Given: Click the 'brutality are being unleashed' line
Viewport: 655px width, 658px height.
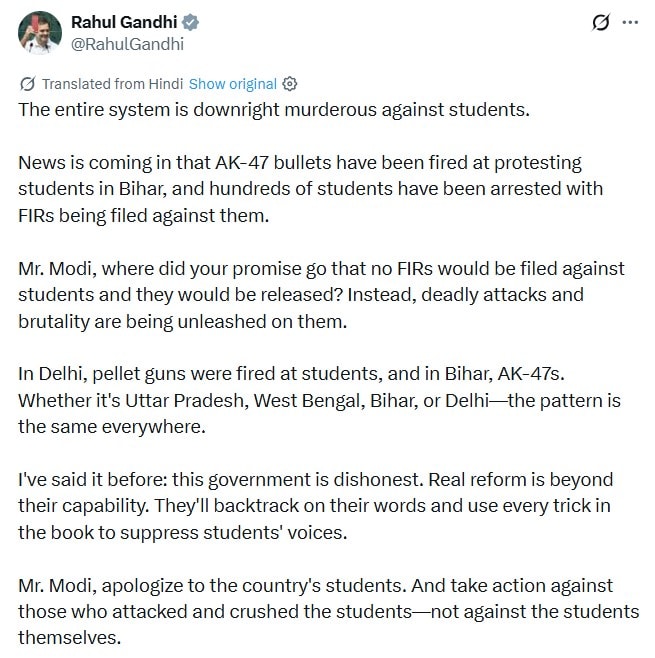Looking at the screenshot, I should pyautogui.click(x=183, y=321).
